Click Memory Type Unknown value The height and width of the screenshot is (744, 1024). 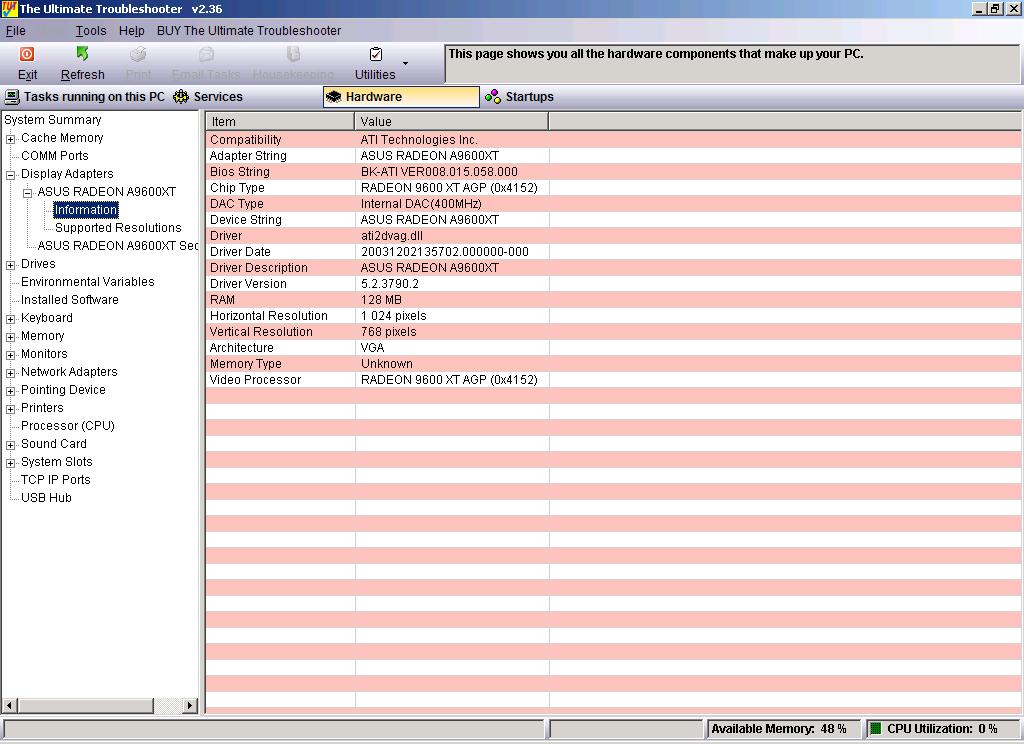pos(387,364)
